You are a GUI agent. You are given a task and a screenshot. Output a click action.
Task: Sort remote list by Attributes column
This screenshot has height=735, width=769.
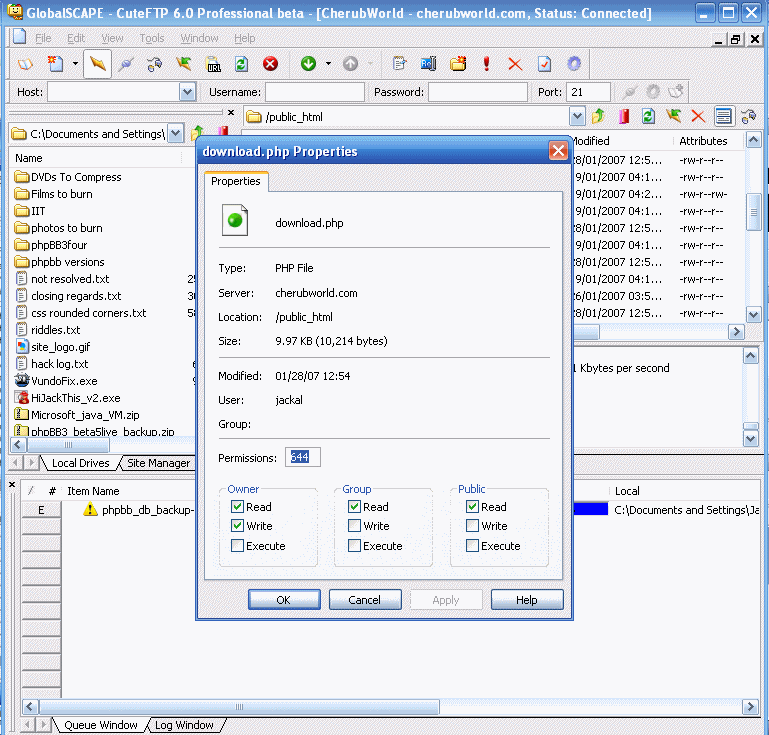point(703,141)
